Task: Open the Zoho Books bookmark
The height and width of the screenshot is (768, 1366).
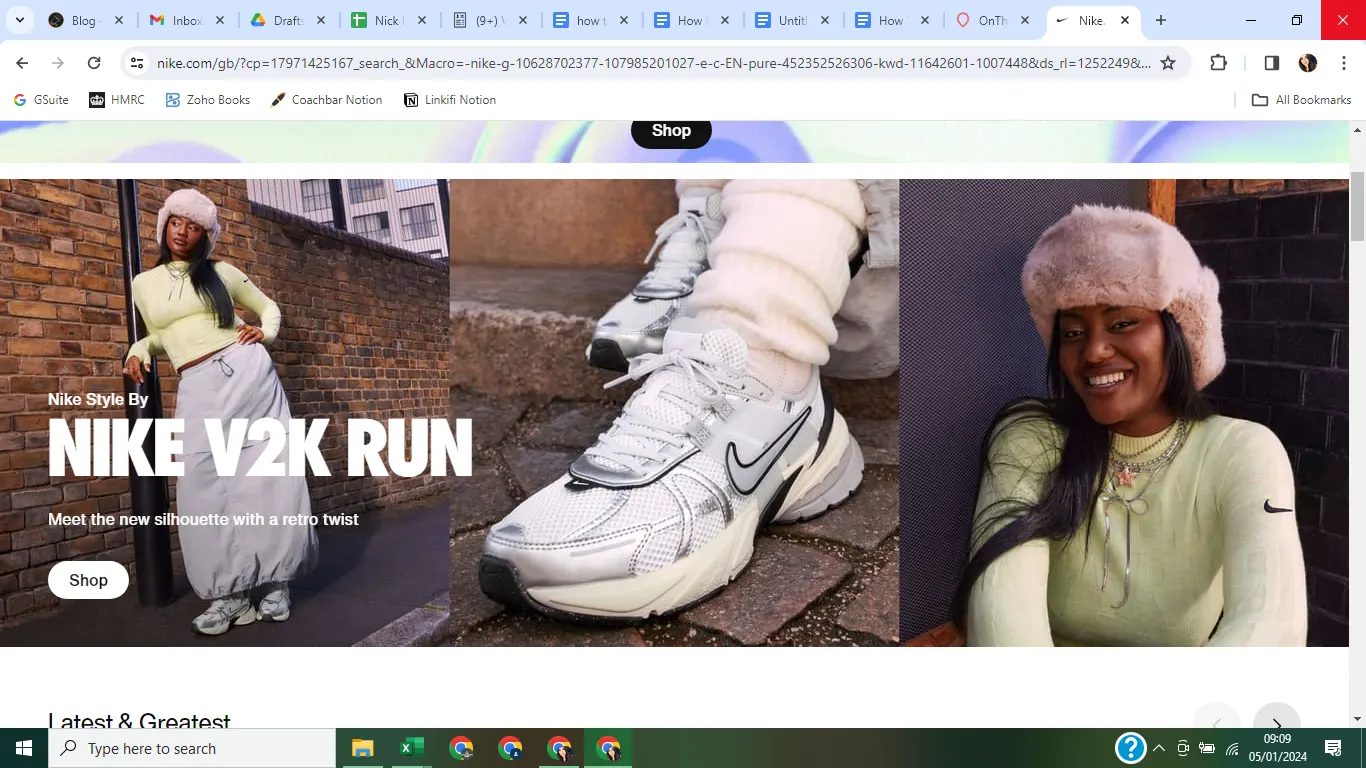Action: click(208, 100)
